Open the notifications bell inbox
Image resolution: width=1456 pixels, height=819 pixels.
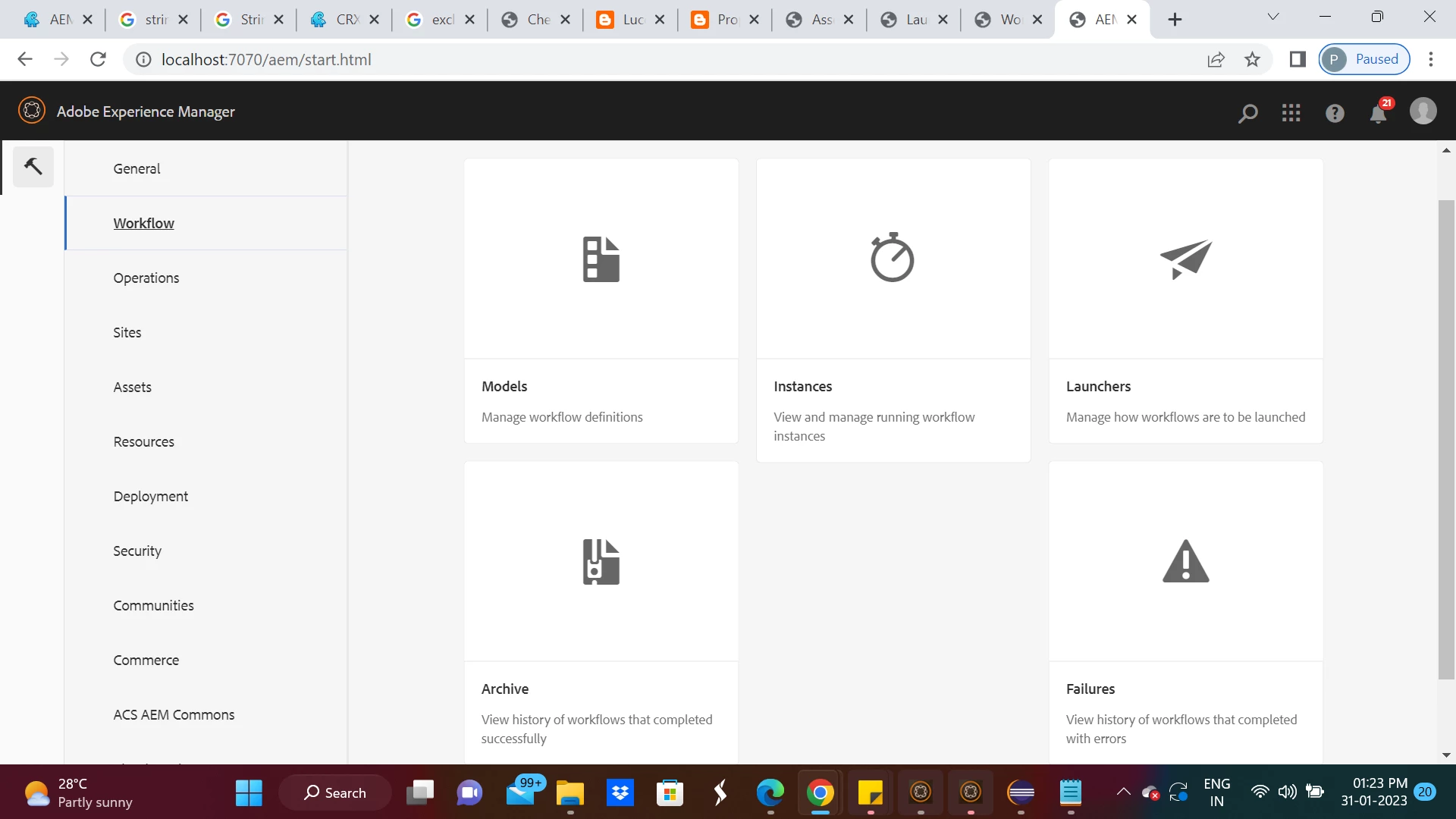[x=1378, y=114]
